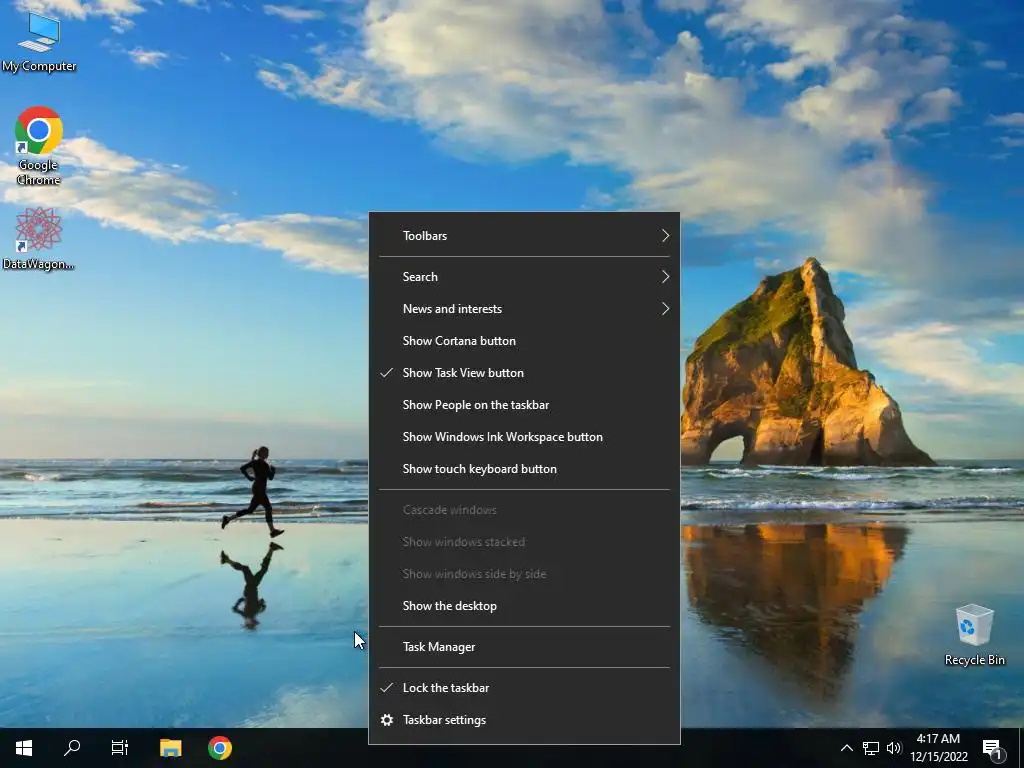Open the Action Center notifications icon
The width and height of the screenshot is (1024, 768).
pyautogui.click(x=992, y=749)
